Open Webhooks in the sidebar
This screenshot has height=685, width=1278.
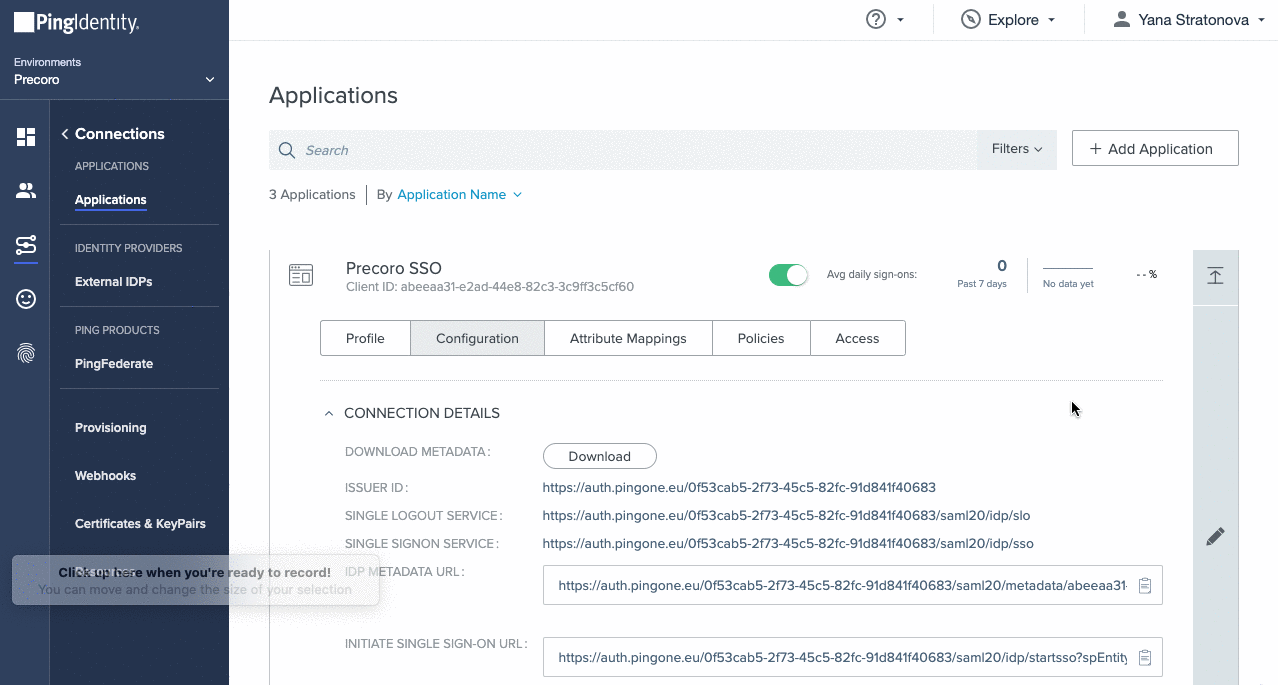105,476
